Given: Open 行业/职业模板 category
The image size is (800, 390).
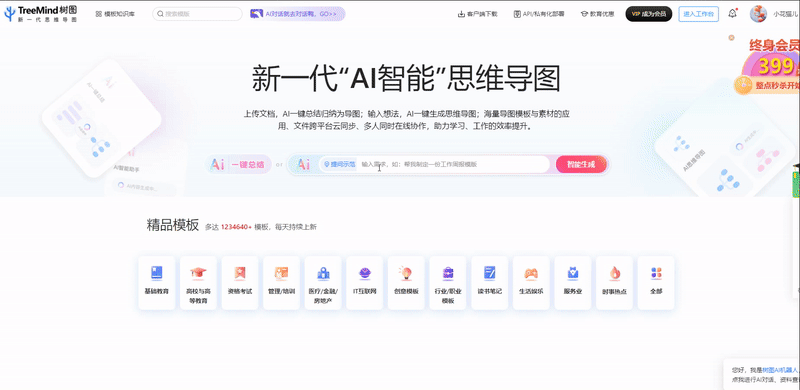Looking at the screenshot, I should pyautogui.click(x=447, y=282).
